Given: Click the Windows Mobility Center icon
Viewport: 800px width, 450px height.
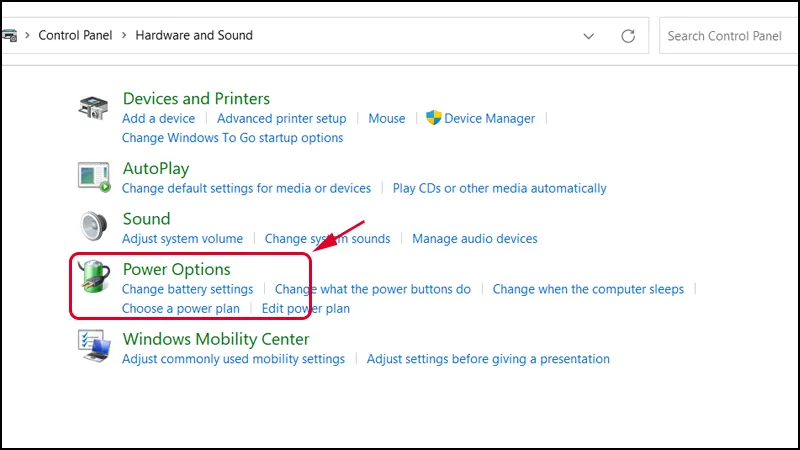Looking at the screenshot, I should pos(94,345).
